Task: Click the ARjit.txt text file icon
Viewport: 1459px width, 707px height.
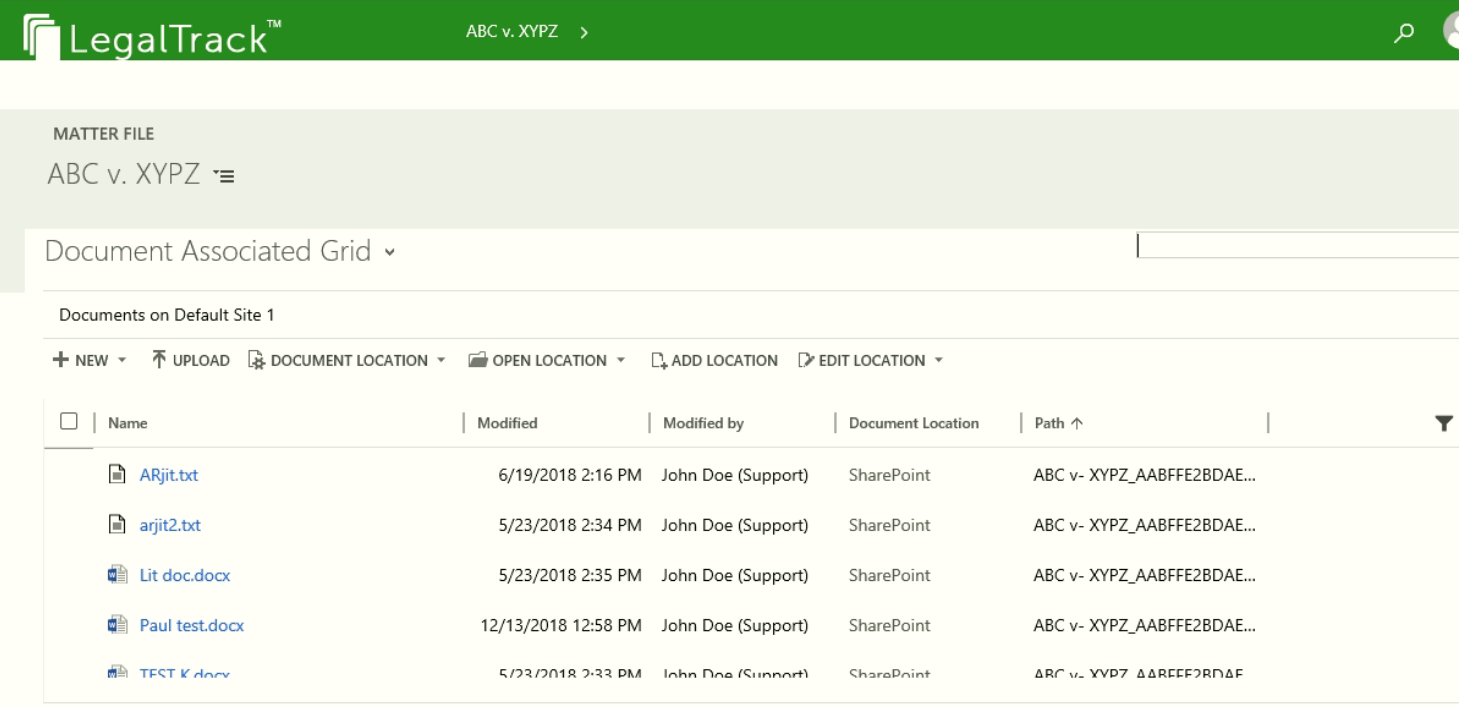Action: click(117, 475)
